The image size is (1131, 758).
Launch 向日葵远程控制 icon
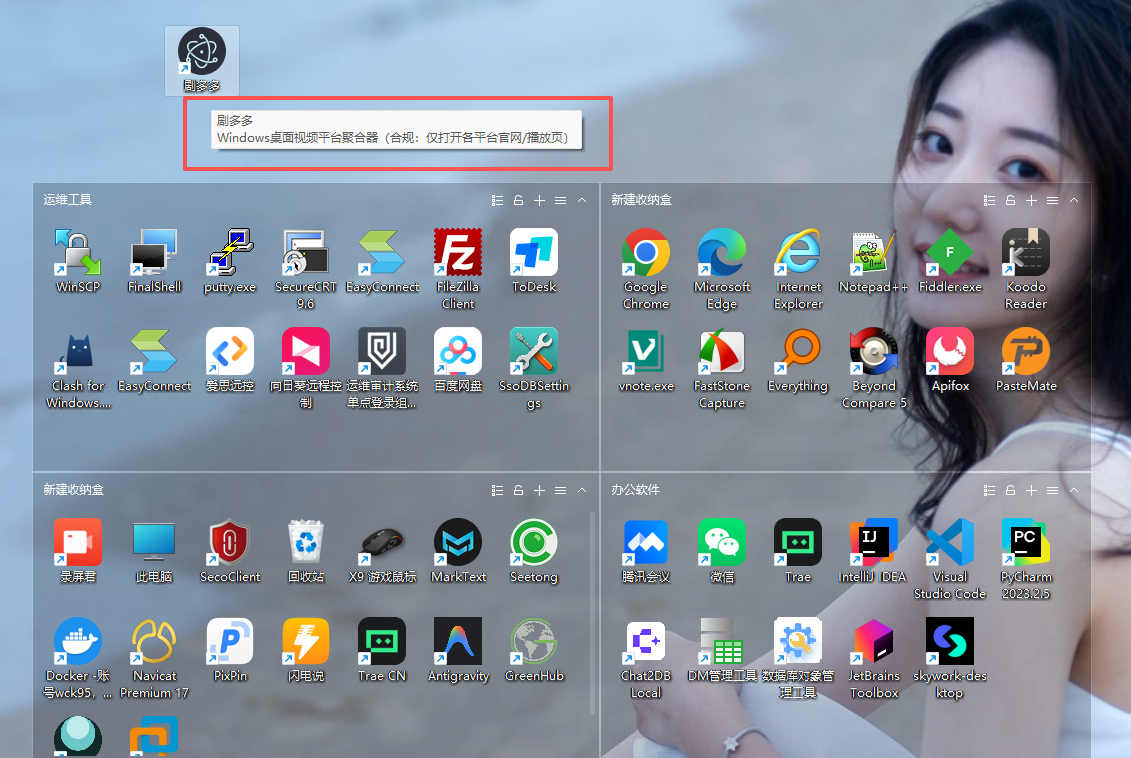306,369
